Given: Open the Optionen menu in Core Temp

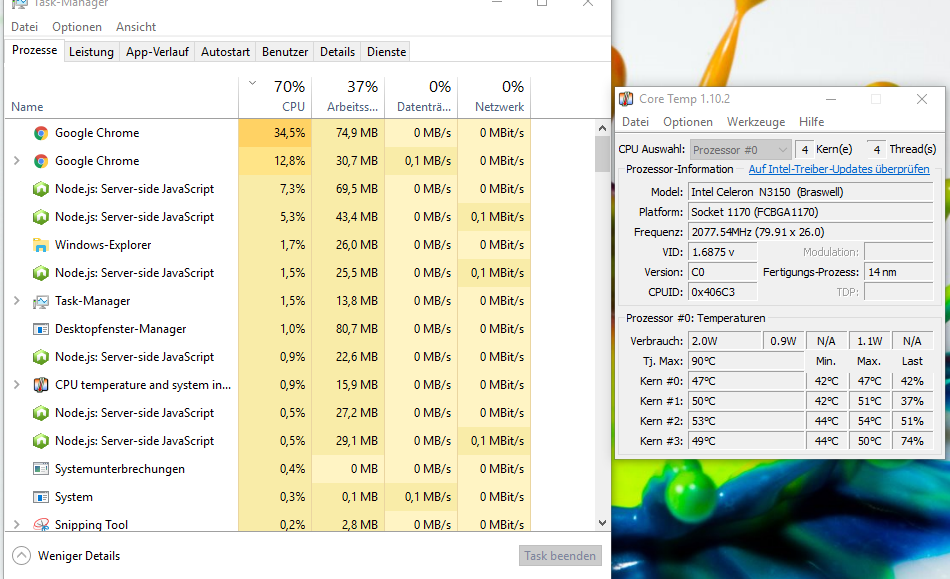Looking at the screenshot, I should pos(688,122).
